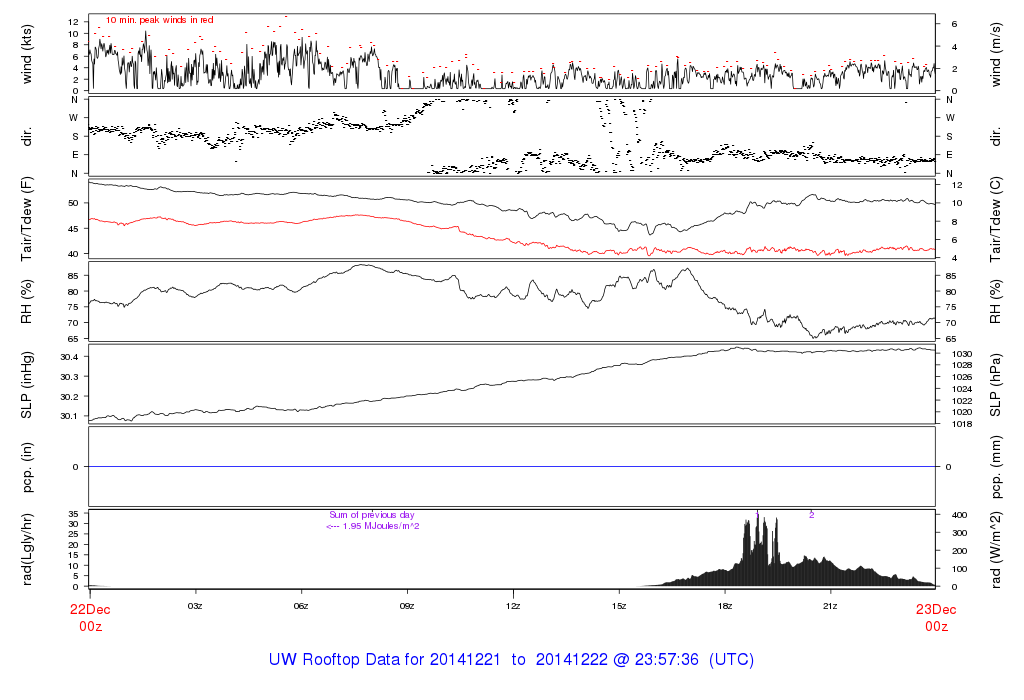Click the "Sum of previous day" annotation
1024x700 pixels.
[x=372, y=515]
